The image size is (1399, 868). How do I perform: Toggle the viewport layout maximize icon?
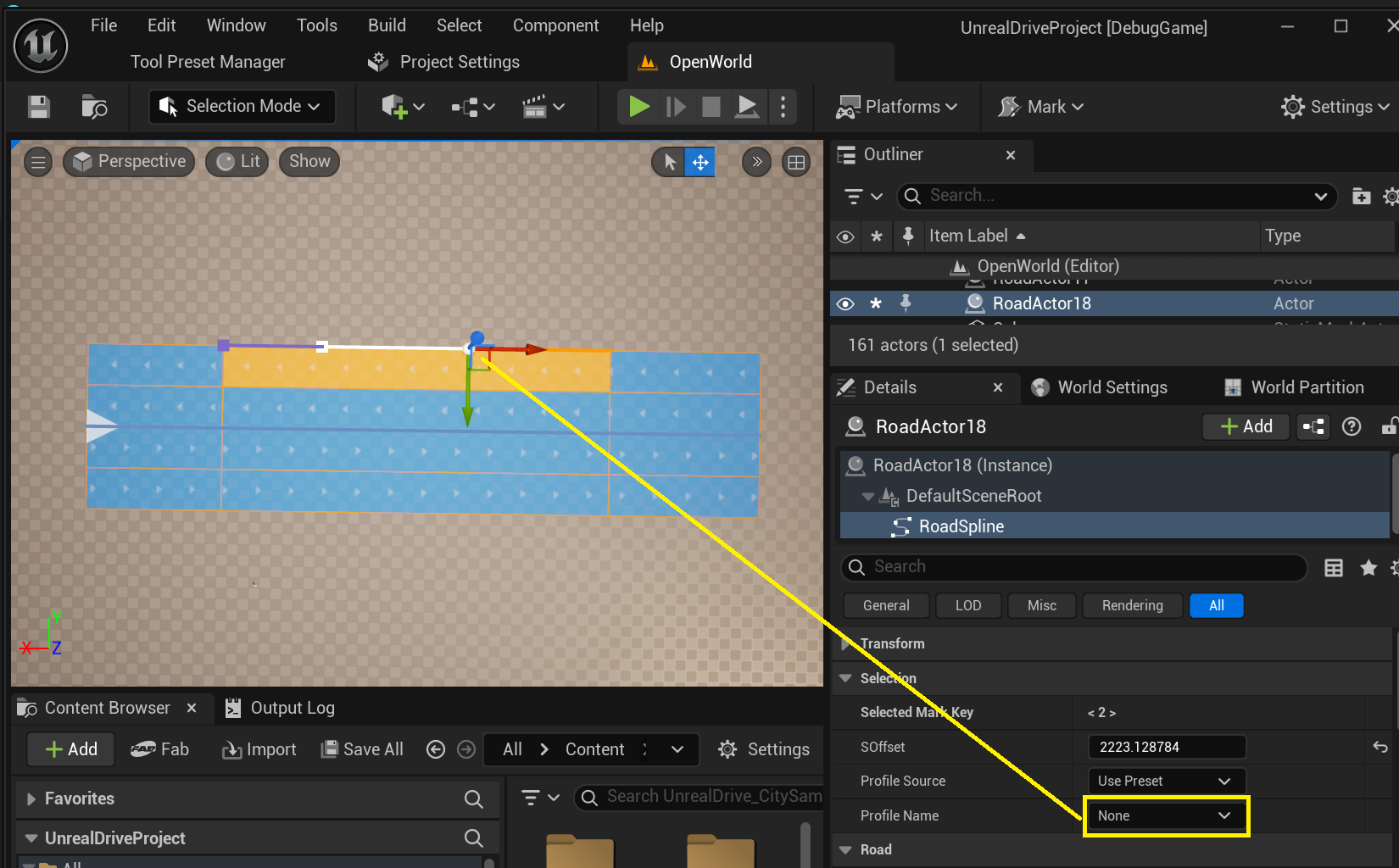pos(796,162)
